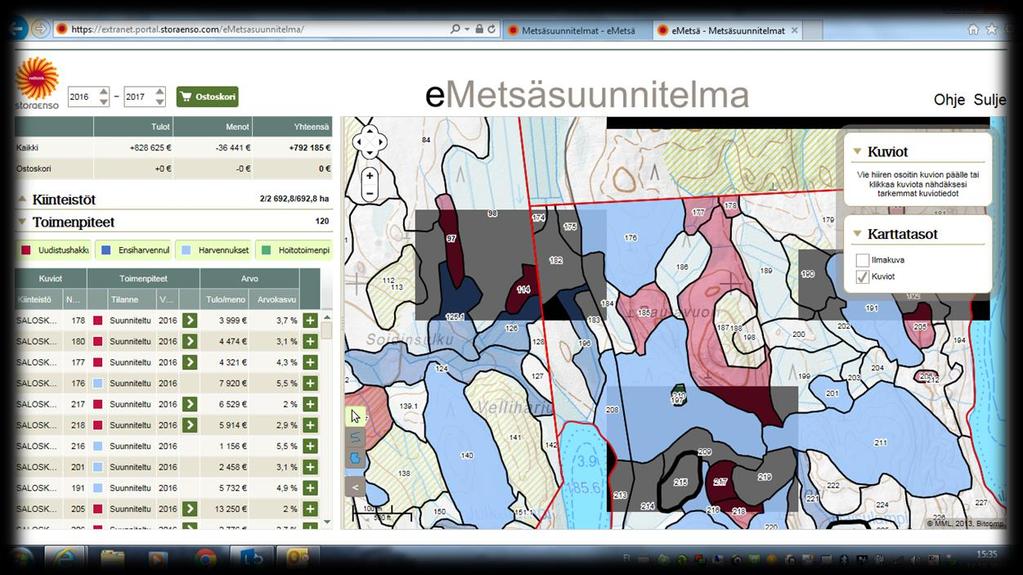1023x575 pixels.
Task: Open details arrow for stand 177 row
Action: click(x=189, y=362)
